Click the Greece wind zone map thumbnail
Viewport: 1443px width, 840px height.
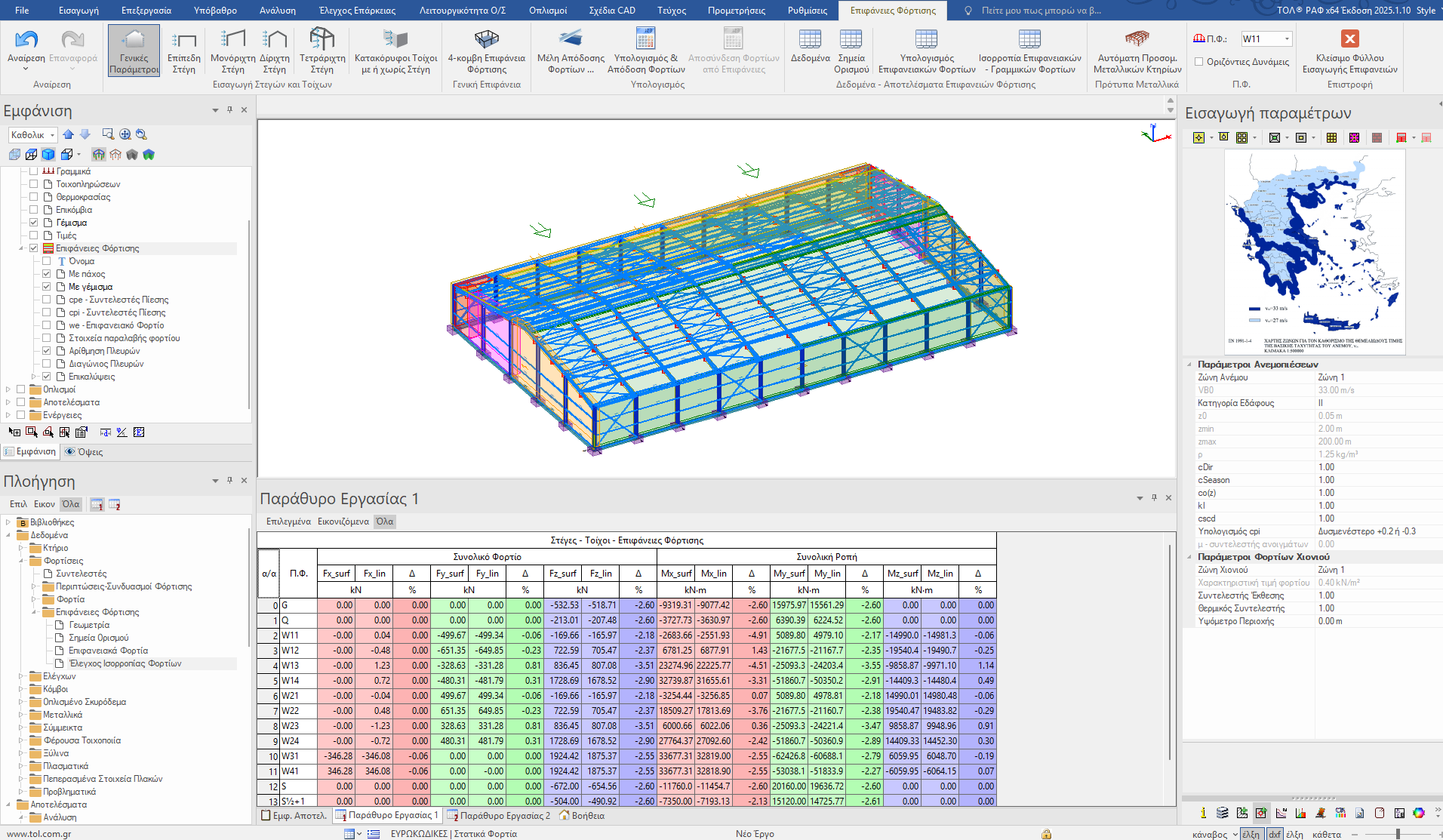[x=1313, y=251]
